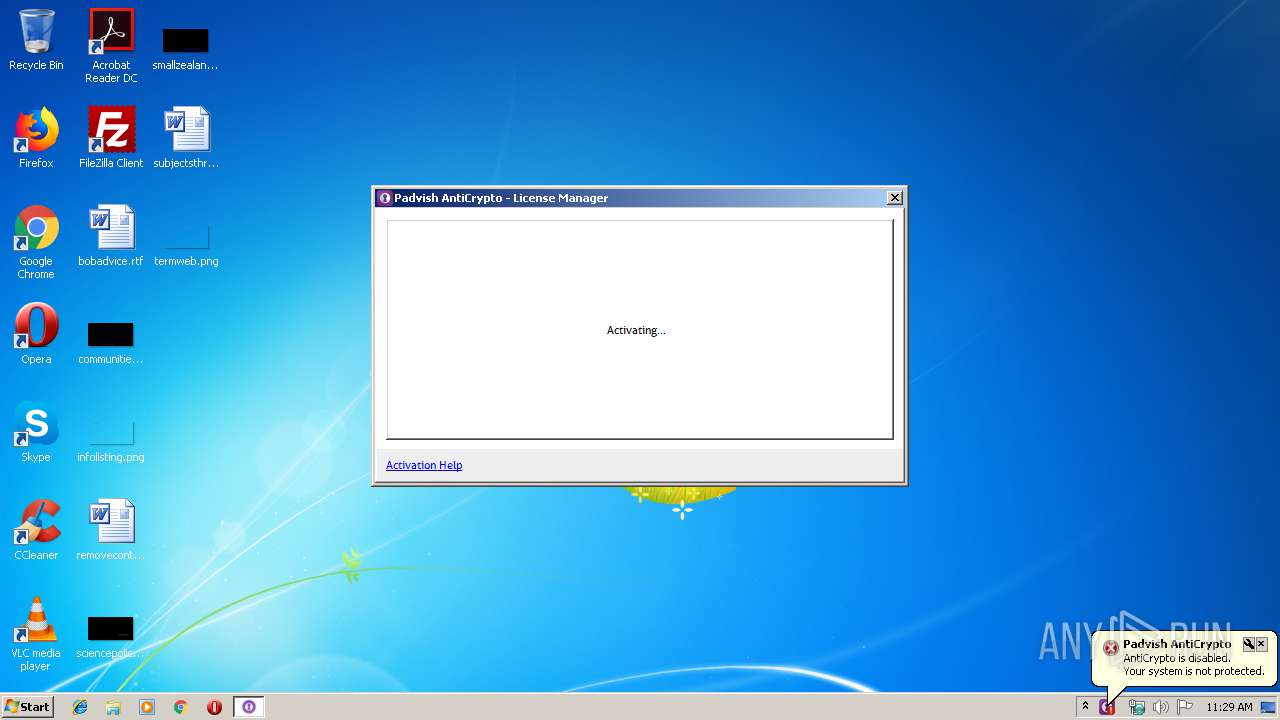Select FileZilla Client desktop shortcut
The width and height of the screenshot is (1280, 720).
coord(111,138)
